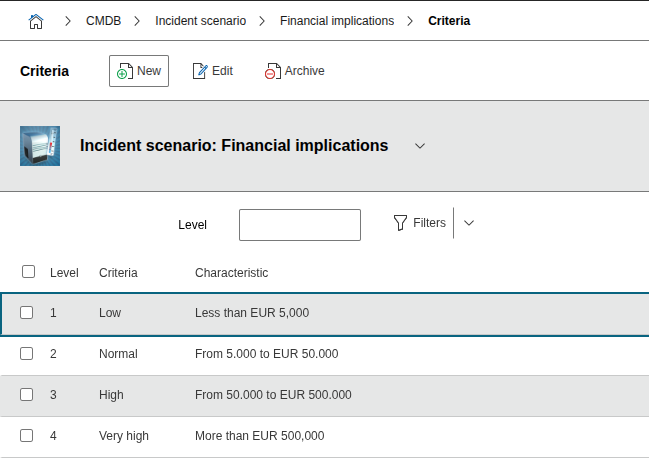
Task: Click the Edit pencil icon
Action: click(x=200, y=71)
